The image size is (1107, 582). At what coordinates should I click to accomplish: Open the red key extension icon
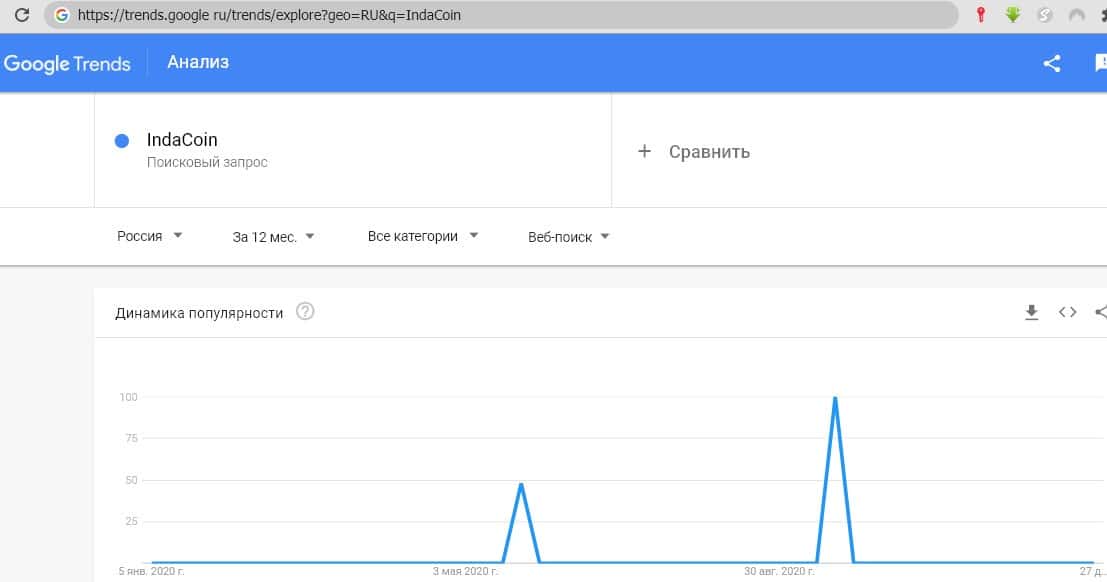coord(980,14)
